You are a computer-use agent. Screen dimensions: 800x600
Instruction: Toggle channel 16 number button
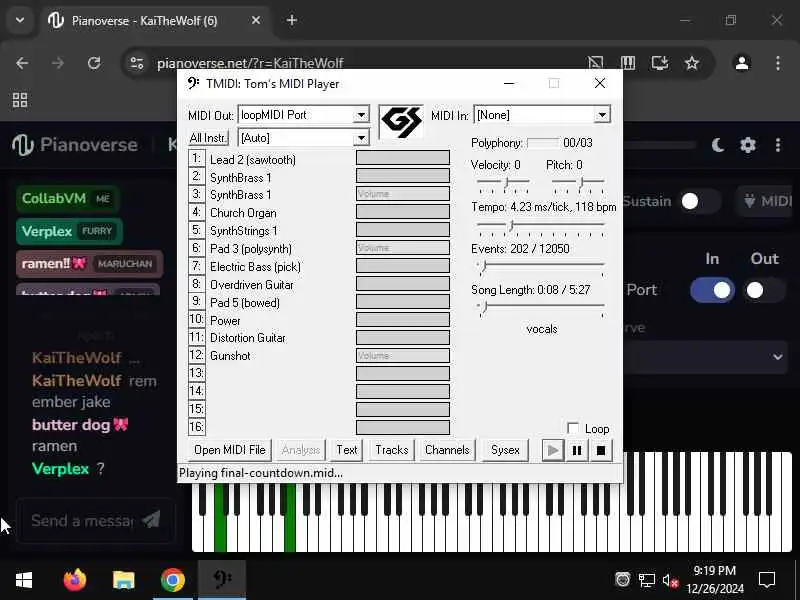click(196, 427)
